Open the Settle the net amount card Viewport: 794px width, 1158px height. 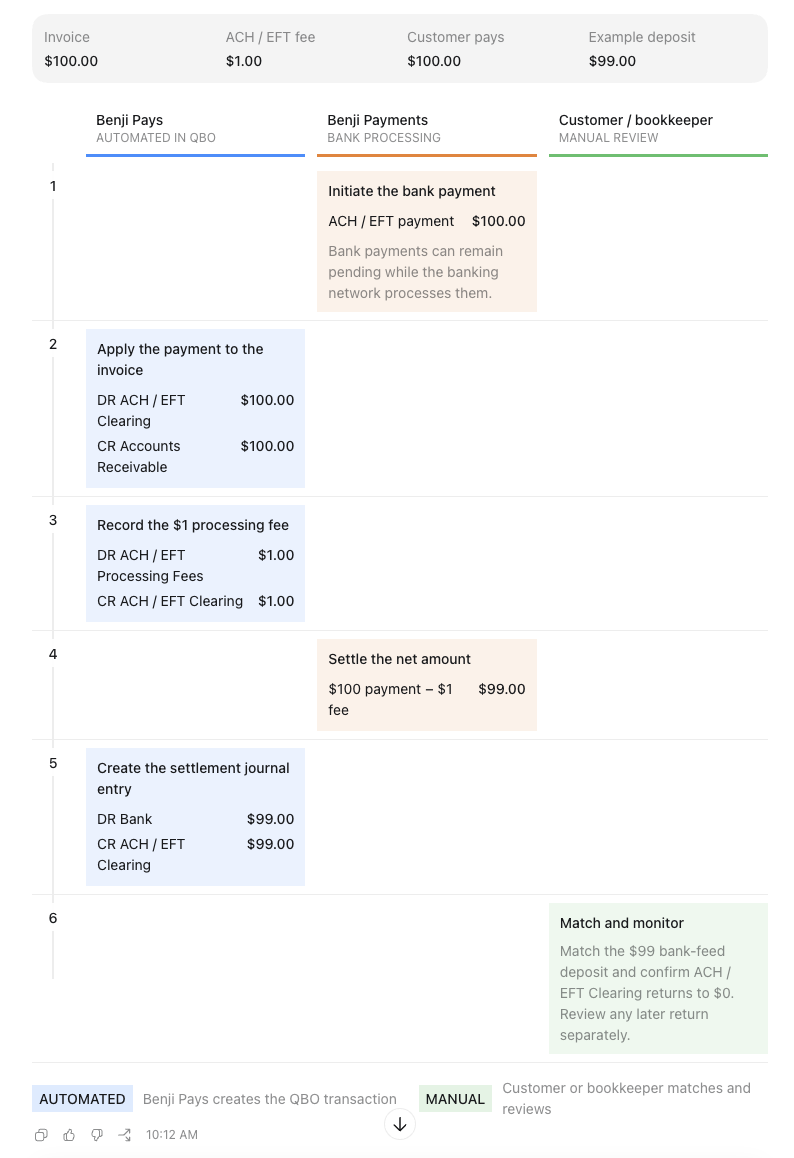point(427,685)
